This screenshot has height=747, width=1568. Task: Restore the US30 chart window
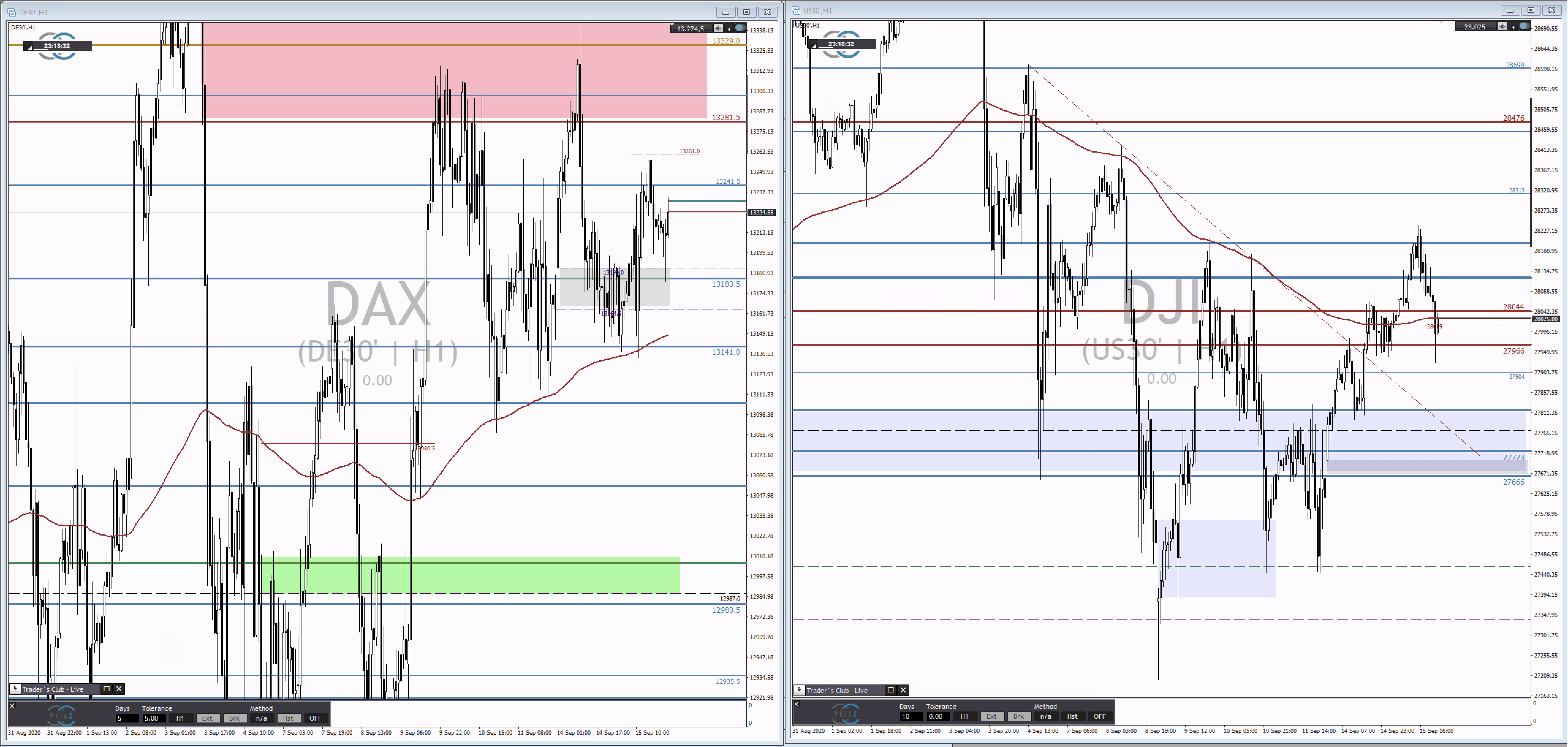click(x=1532, y=10)
